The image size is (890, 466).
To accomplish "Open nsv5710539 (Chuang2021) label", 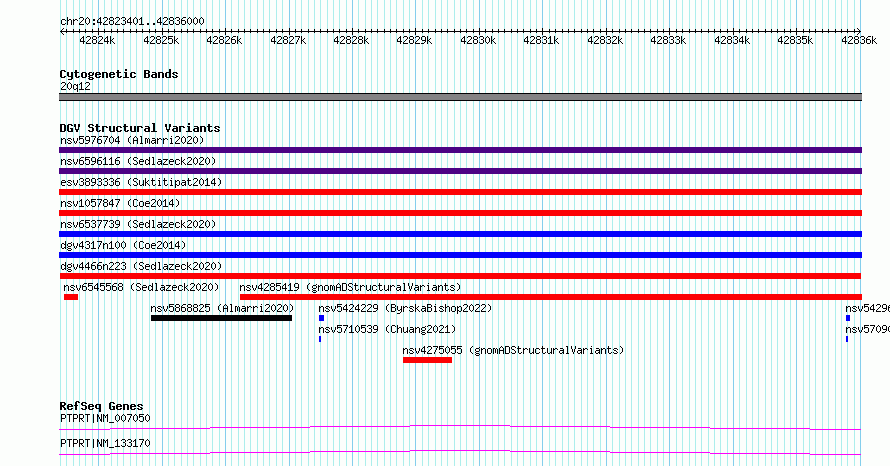I will coord(387,329).
